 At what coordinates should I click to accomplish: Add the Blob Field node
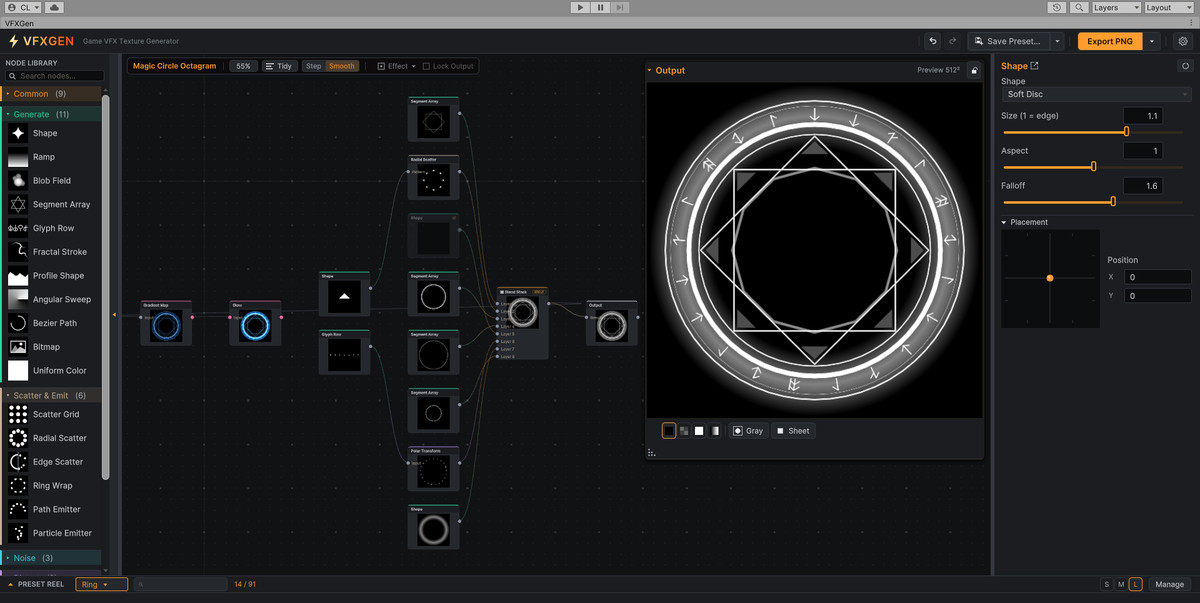point(53,181)
